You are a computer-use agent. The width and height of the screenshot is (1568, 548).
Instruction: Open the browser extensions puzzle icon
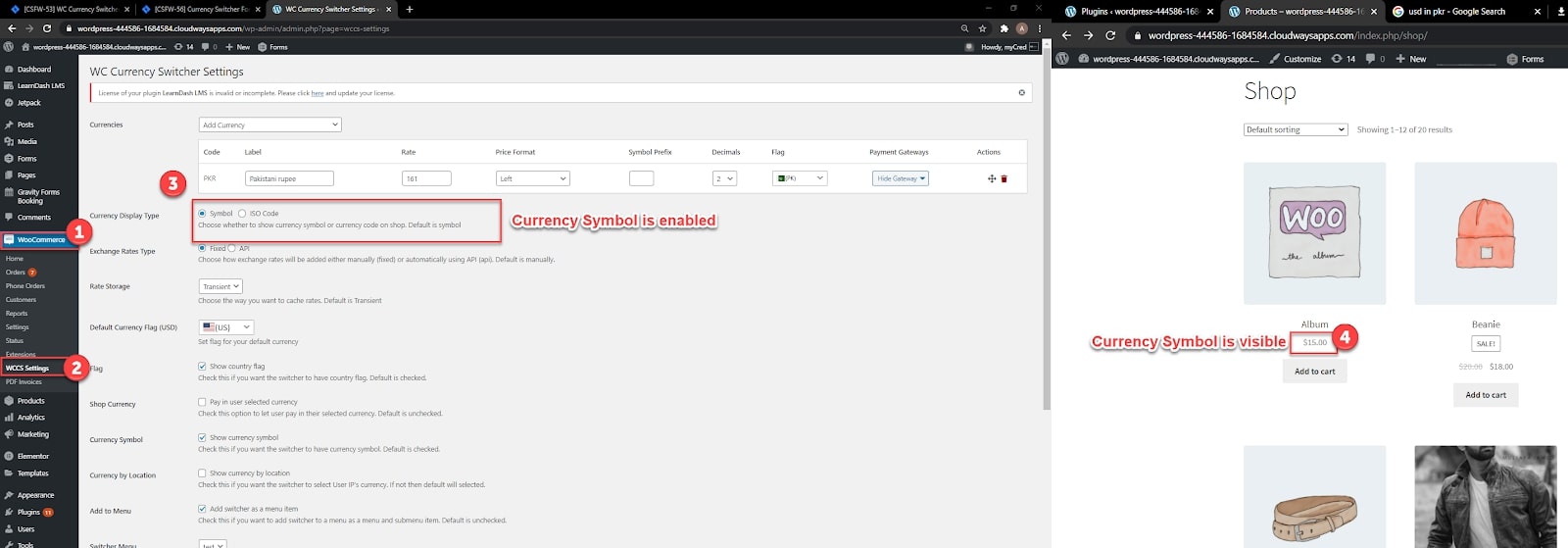1004,28
